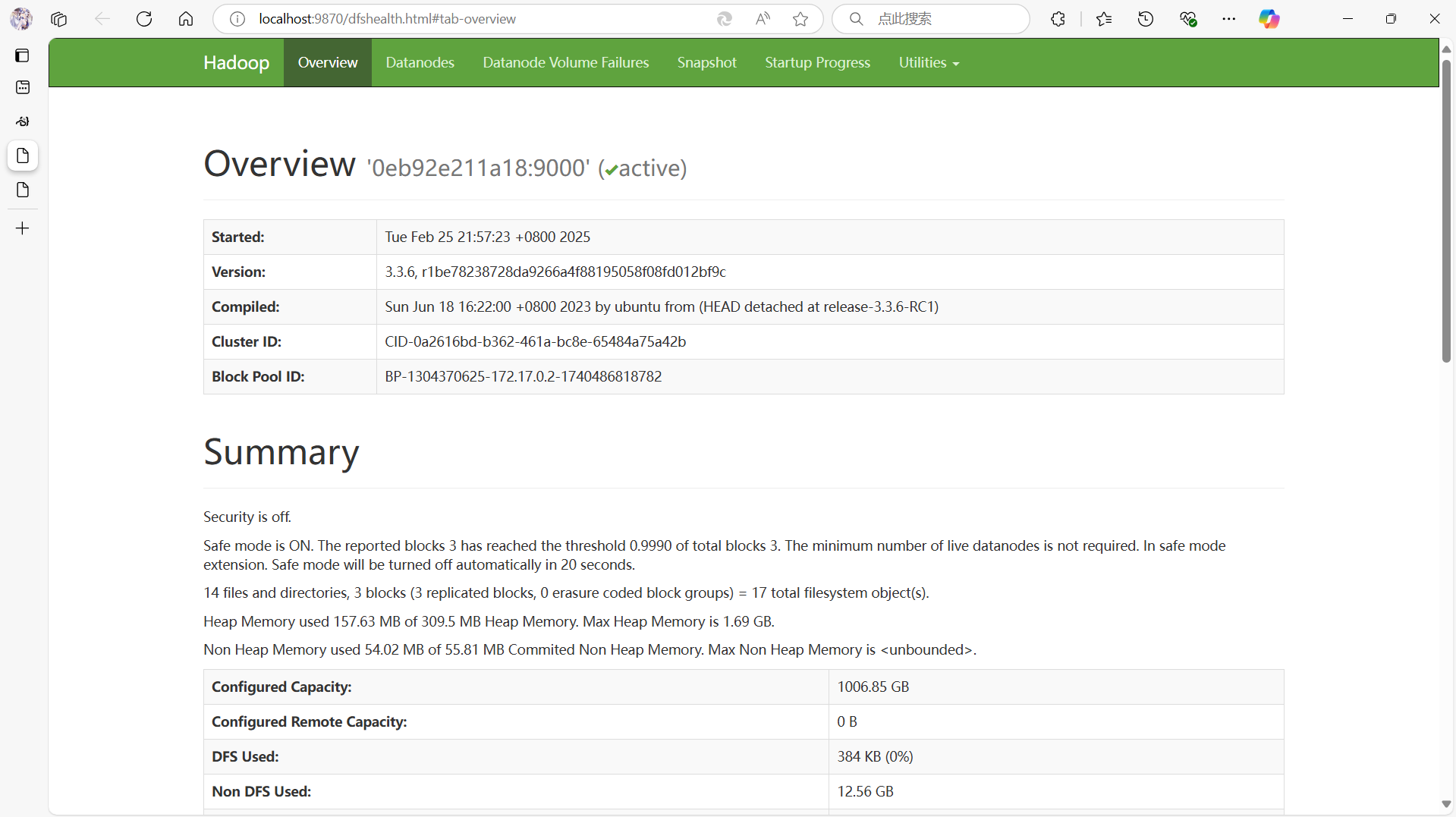This screenshot has height=817, width=1456.
Task: Select the lower document tab in sidebar
Action: click(x=23, y=190)
